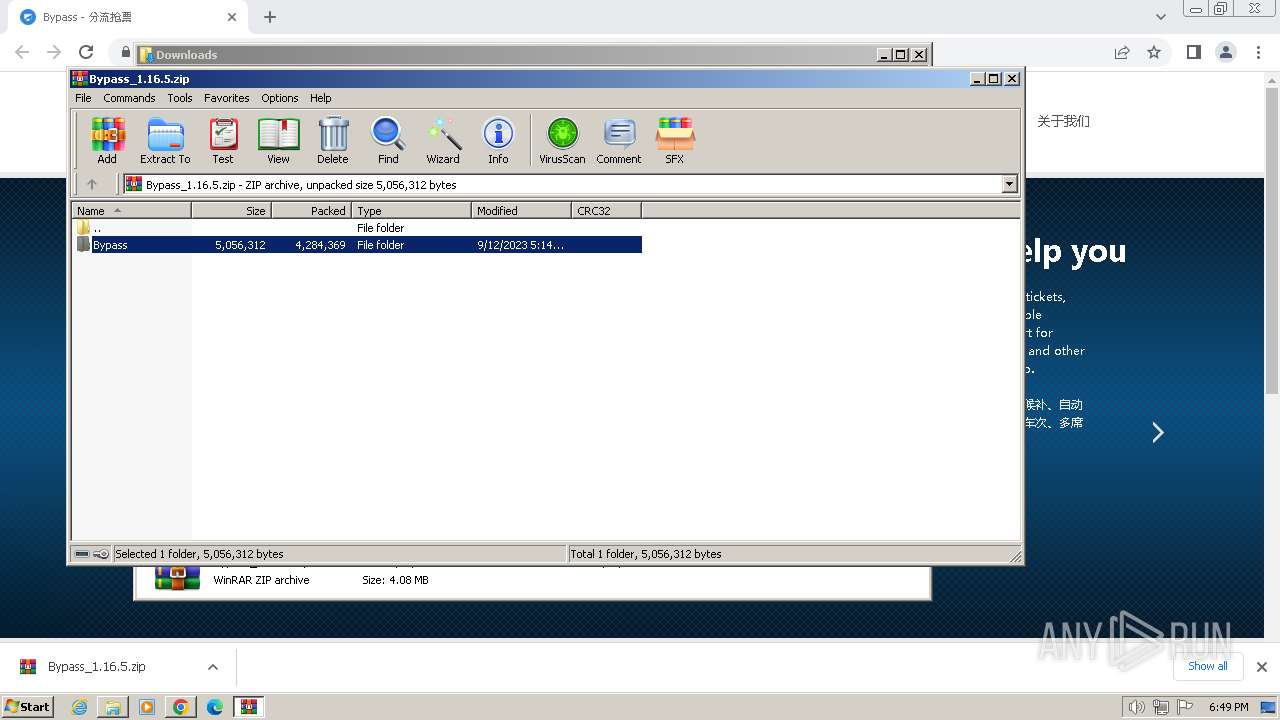Launch the Wizard tool
Screen dimensions: 1280x720
[x=443, y=140]
